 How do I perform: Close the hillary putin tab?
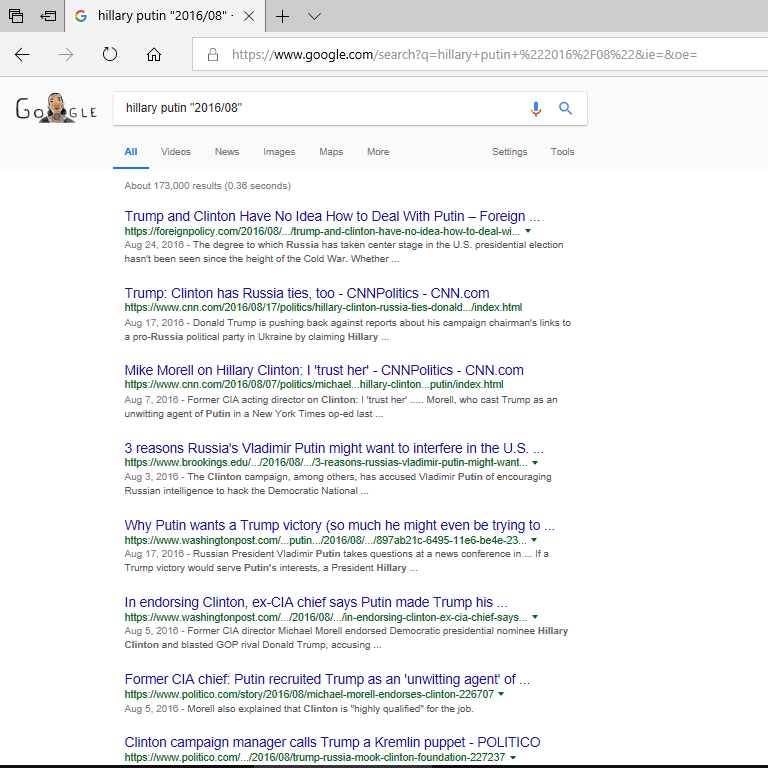pos(249,16)
